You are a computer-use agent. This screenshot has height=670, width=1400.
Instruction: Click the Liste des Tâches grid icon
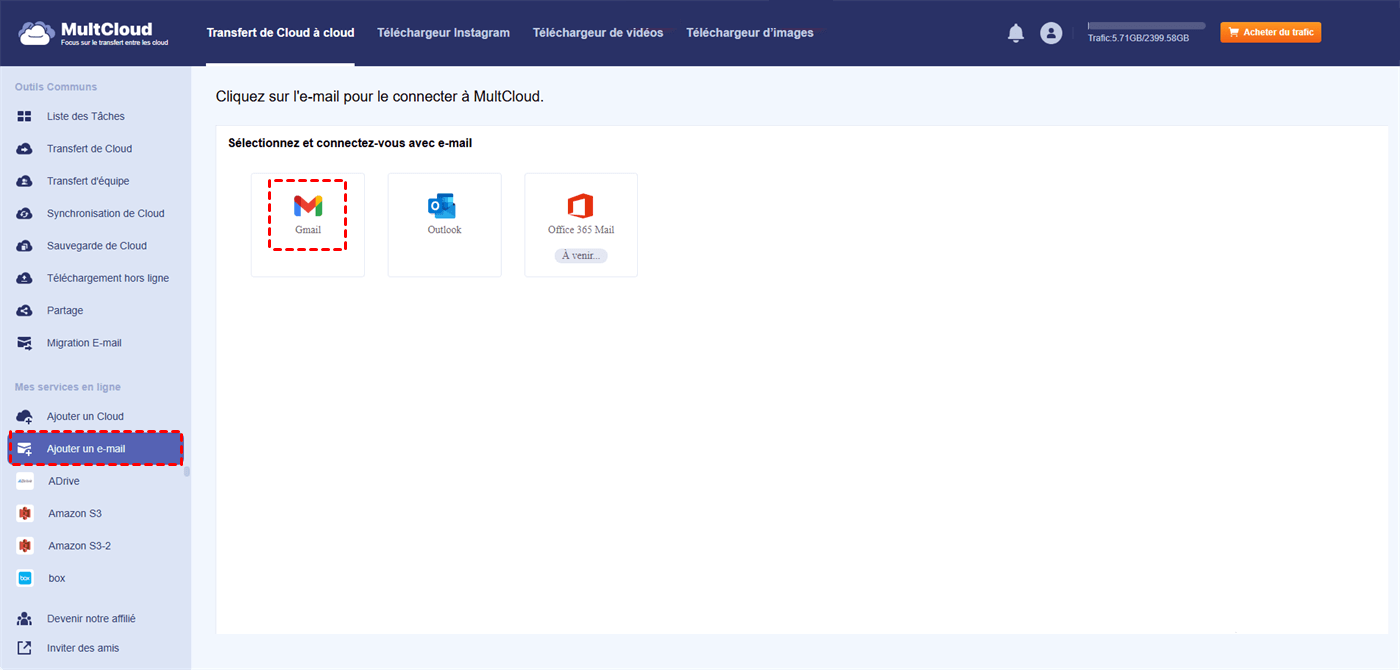coord(25,116)
